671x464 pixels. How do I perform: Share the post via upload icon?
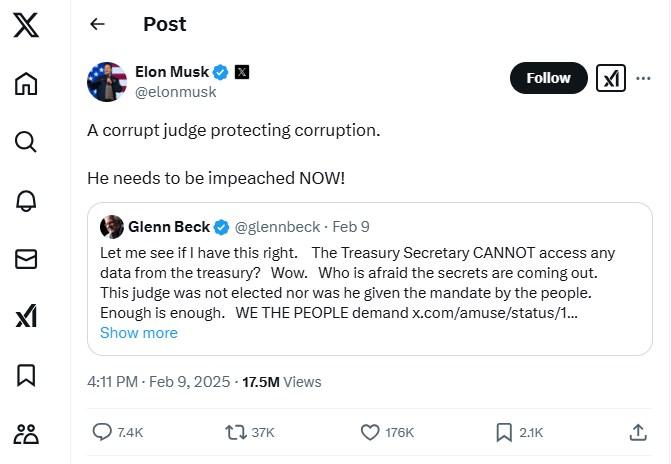pos(638,432)
